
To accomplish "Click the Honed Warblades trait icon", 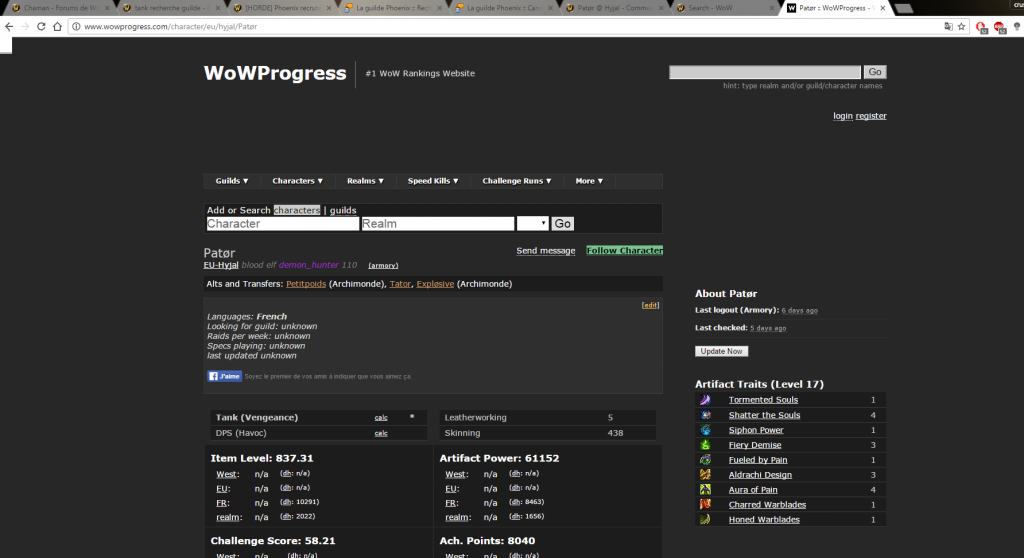I will tap(705, 519).
